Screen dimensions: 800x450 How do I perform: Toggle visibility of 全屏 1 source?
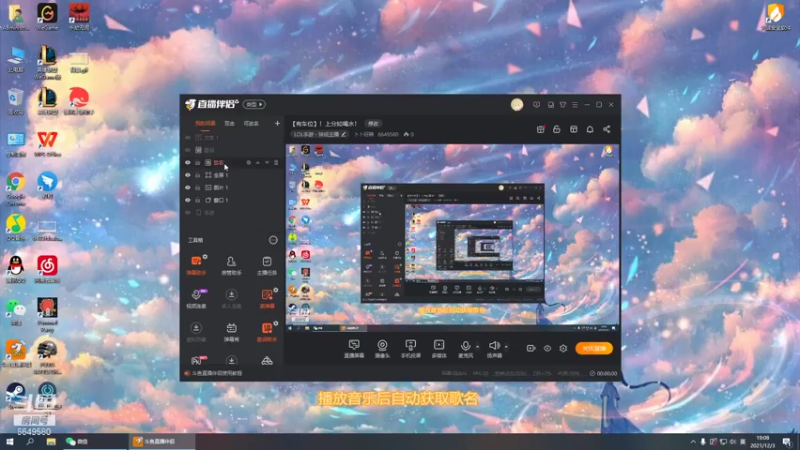(188, 175)
